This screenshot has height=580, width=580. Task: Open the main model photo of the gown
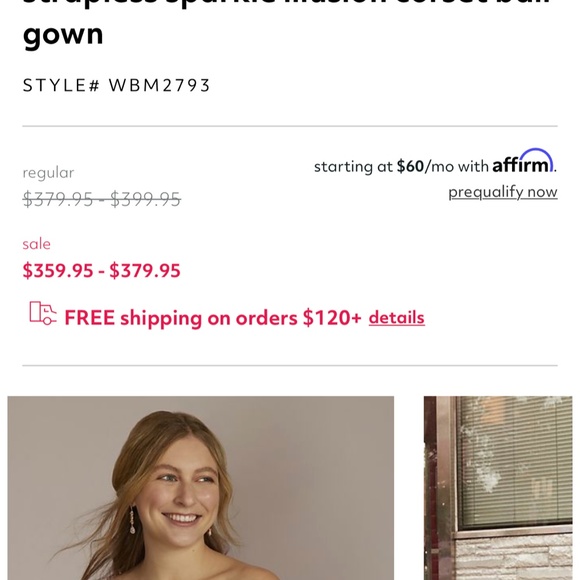200,488
